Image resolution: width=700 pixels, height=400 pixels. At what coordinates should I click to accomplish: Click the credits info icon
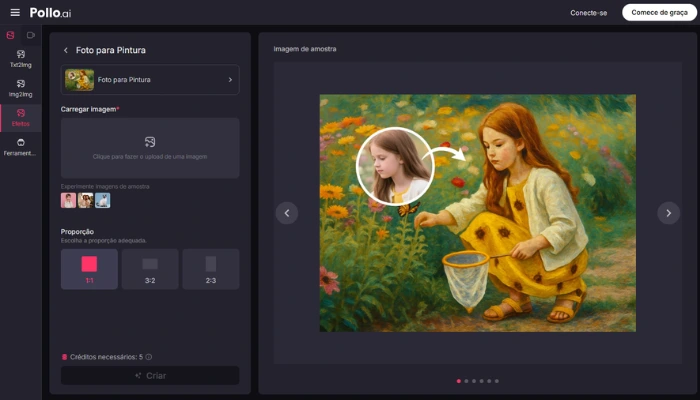click(149, 357)
